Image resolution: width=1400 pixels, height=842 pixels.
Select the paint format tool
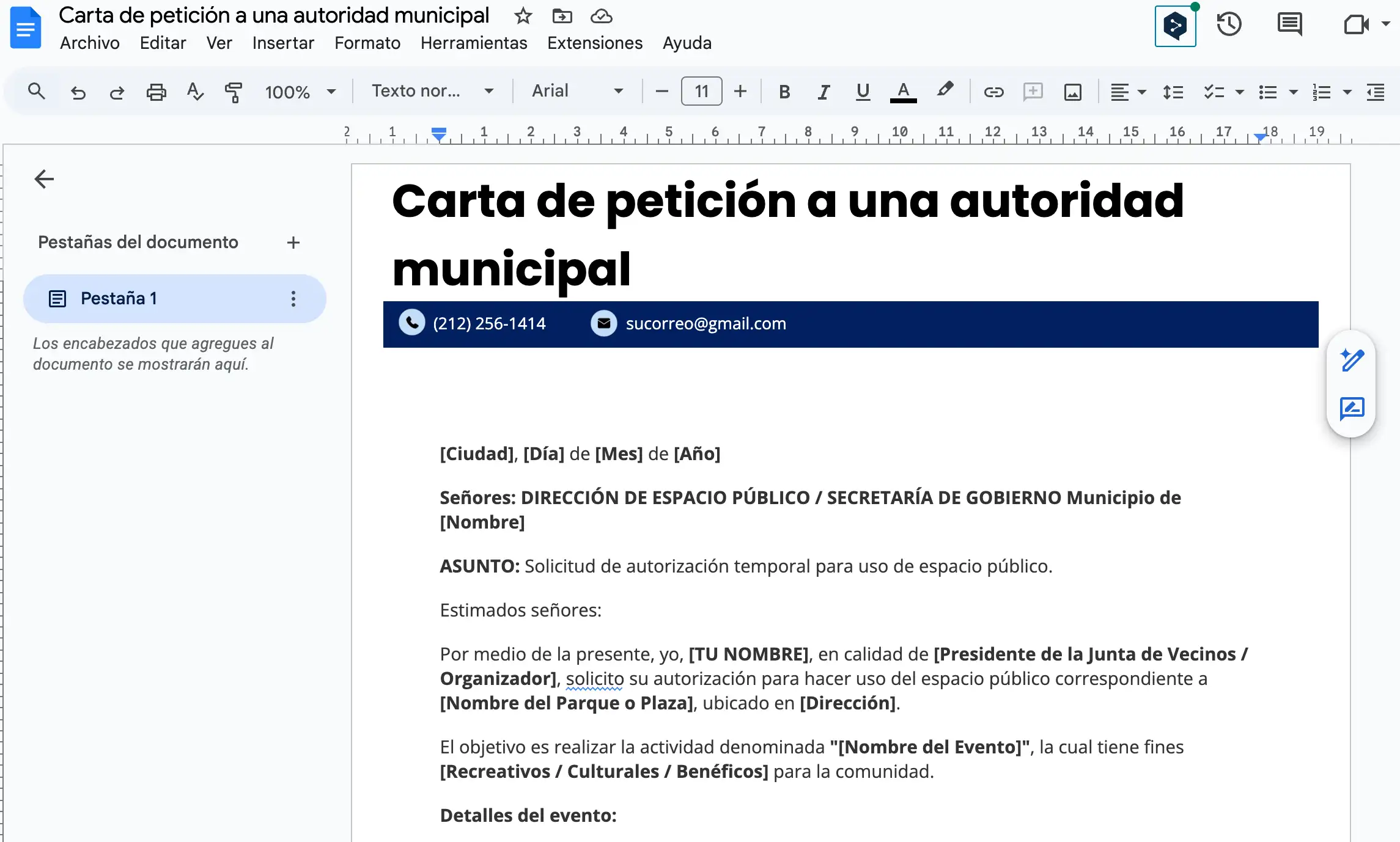click(x=234, y=91)
